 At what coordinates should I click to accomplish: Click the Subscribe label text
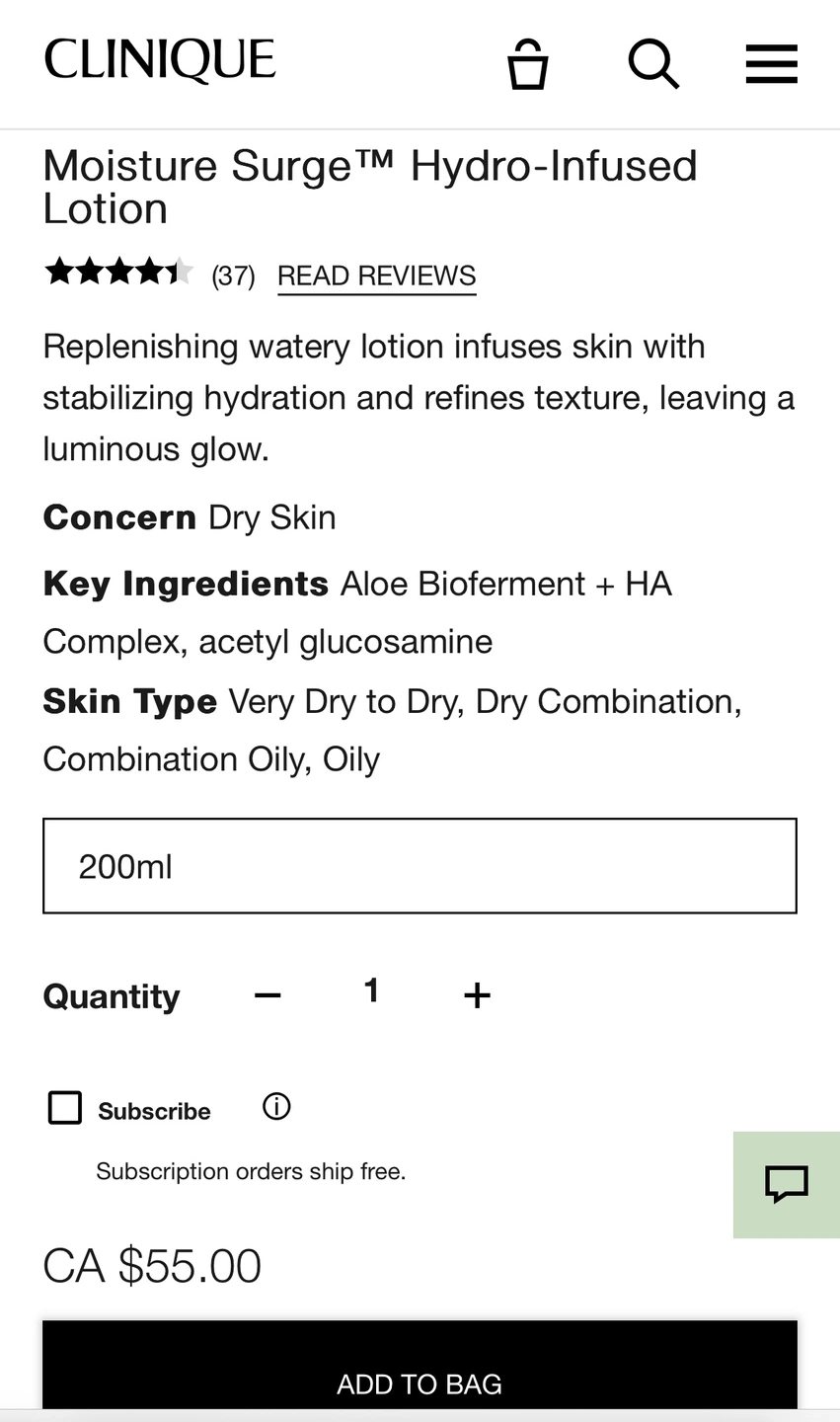point(154,1111)
